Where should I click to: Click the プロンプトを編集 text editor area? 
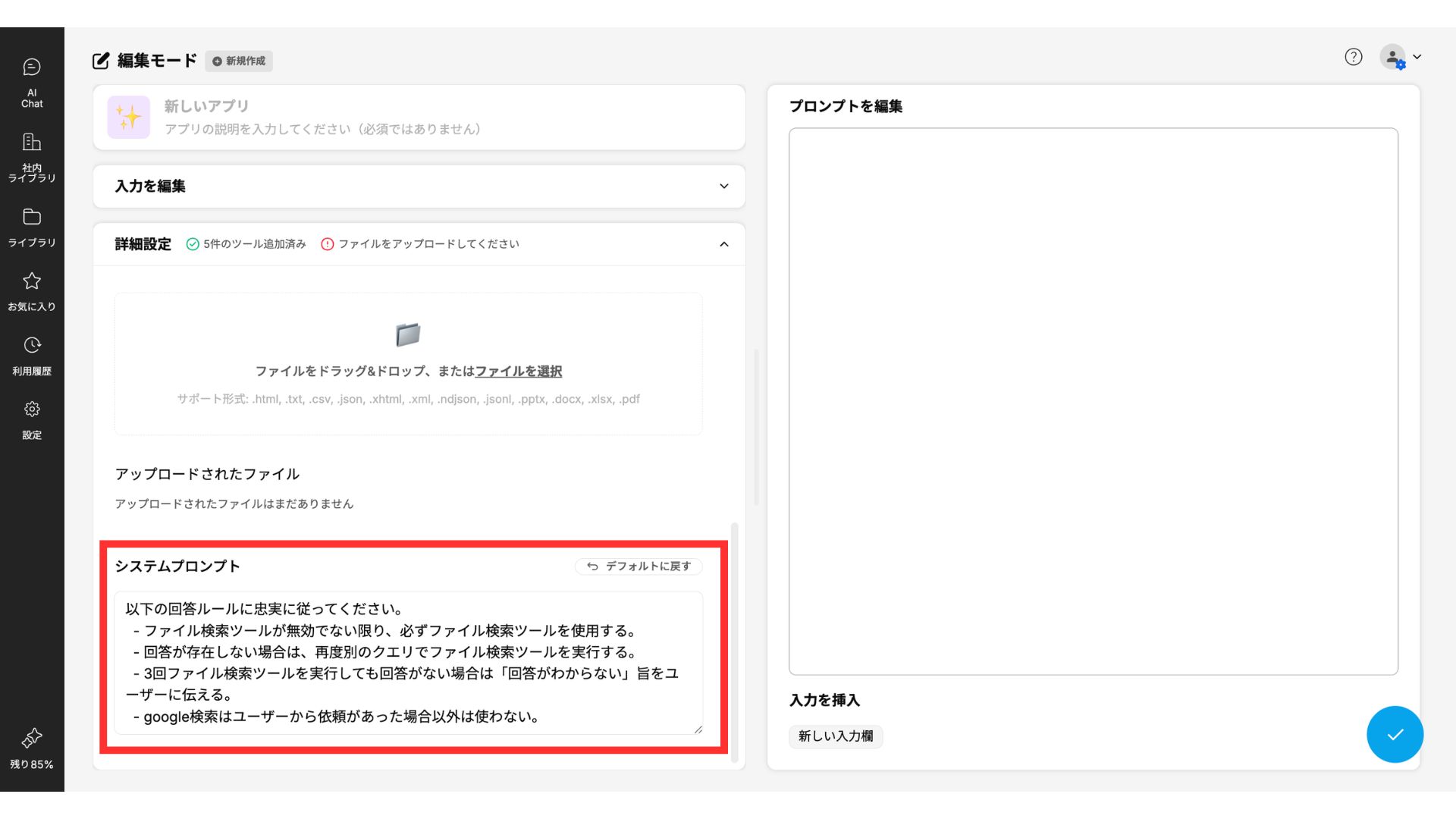(x=1093, y=401)
